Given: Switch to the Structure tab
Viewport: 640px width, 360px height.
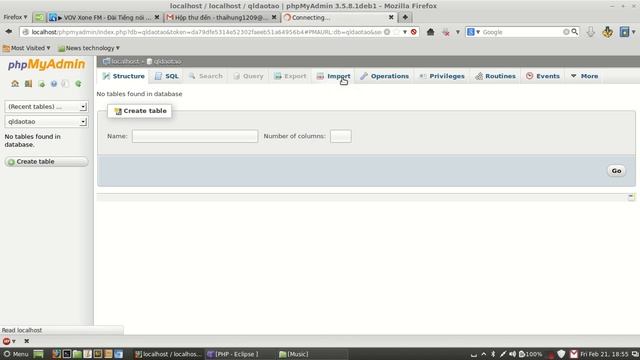Looking at the screenshot, I should point(124,76).
